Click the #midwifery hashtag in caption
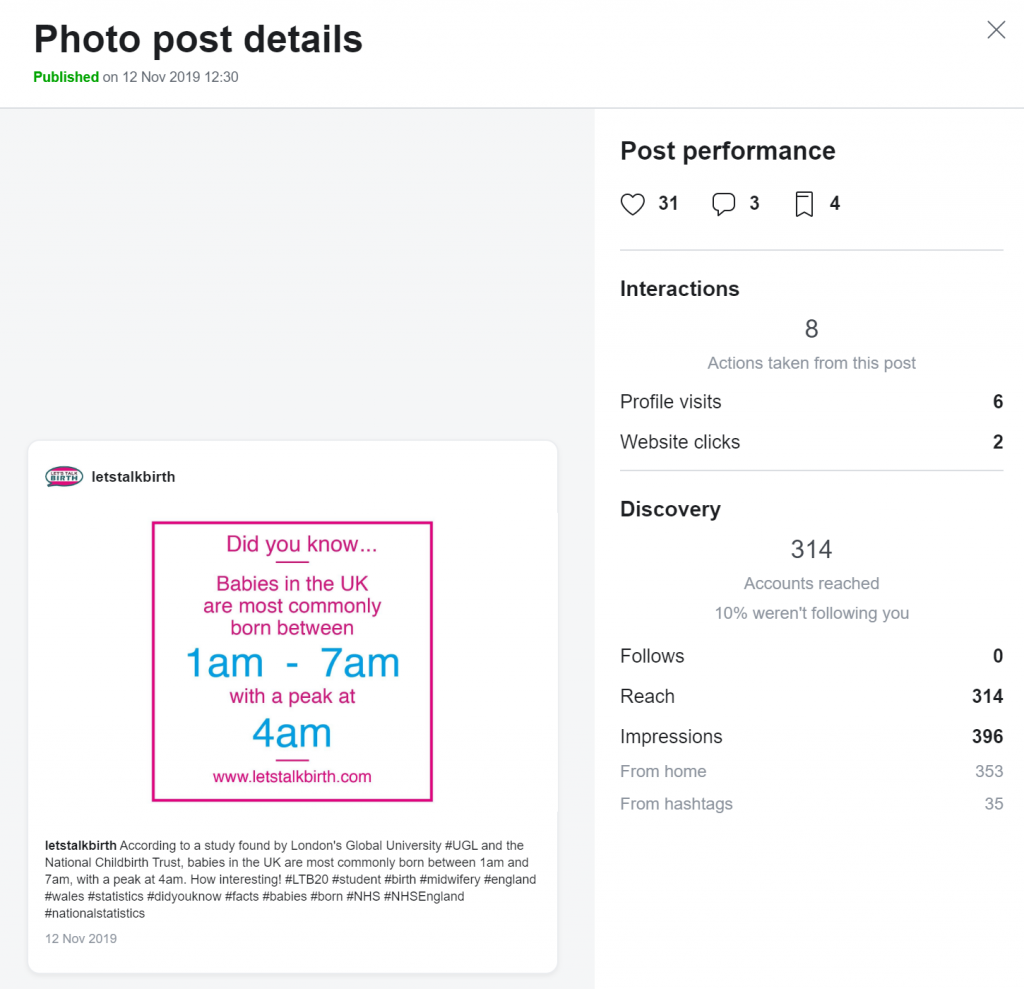 [x=450, y=879]
